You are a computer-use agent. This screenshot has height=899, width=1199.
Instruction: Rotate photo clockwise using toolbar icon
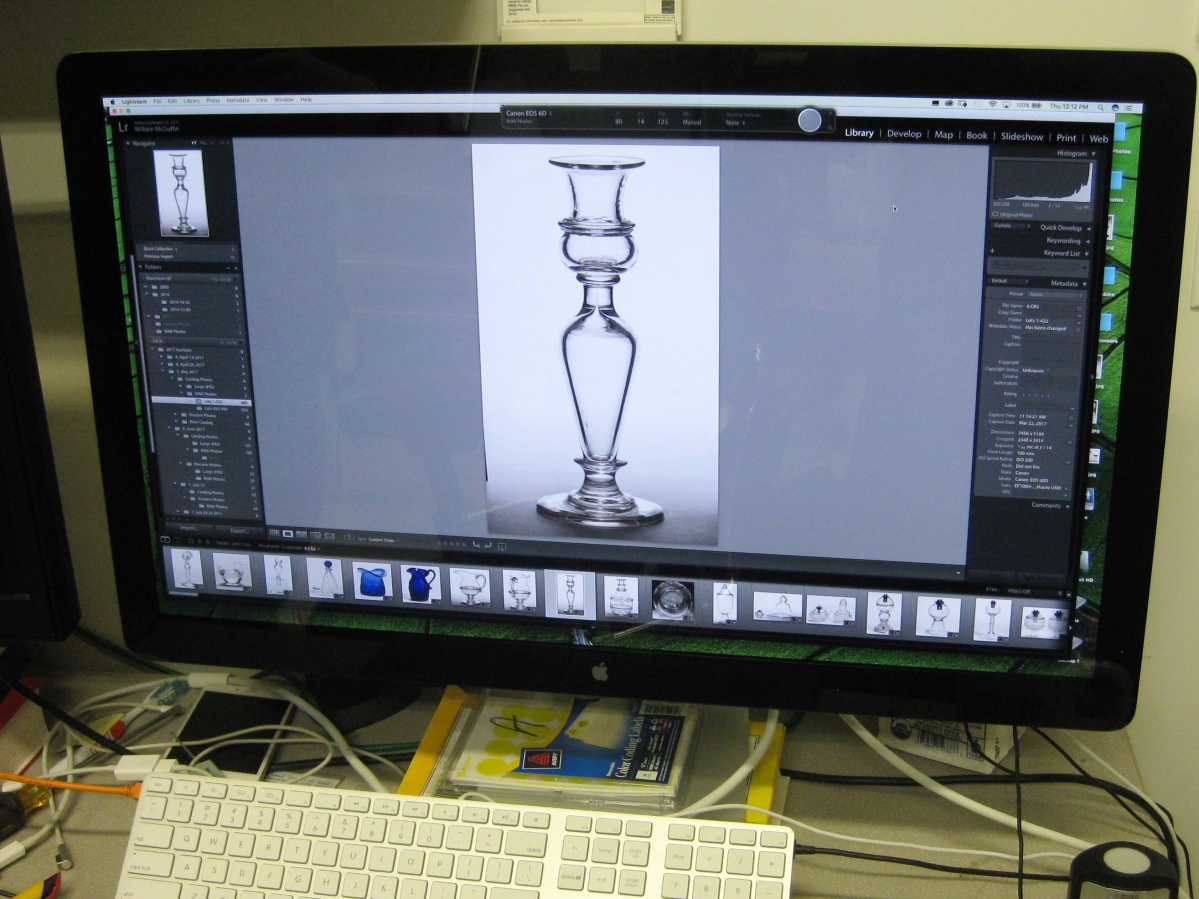[488, 545]
